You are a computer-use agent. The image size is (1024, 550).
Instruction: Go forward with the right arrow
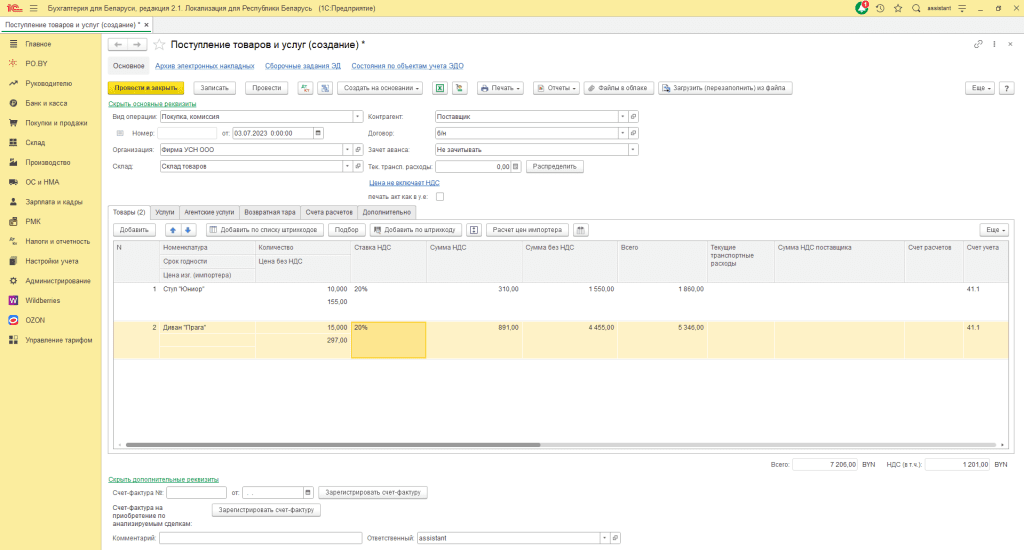[136, 44]
